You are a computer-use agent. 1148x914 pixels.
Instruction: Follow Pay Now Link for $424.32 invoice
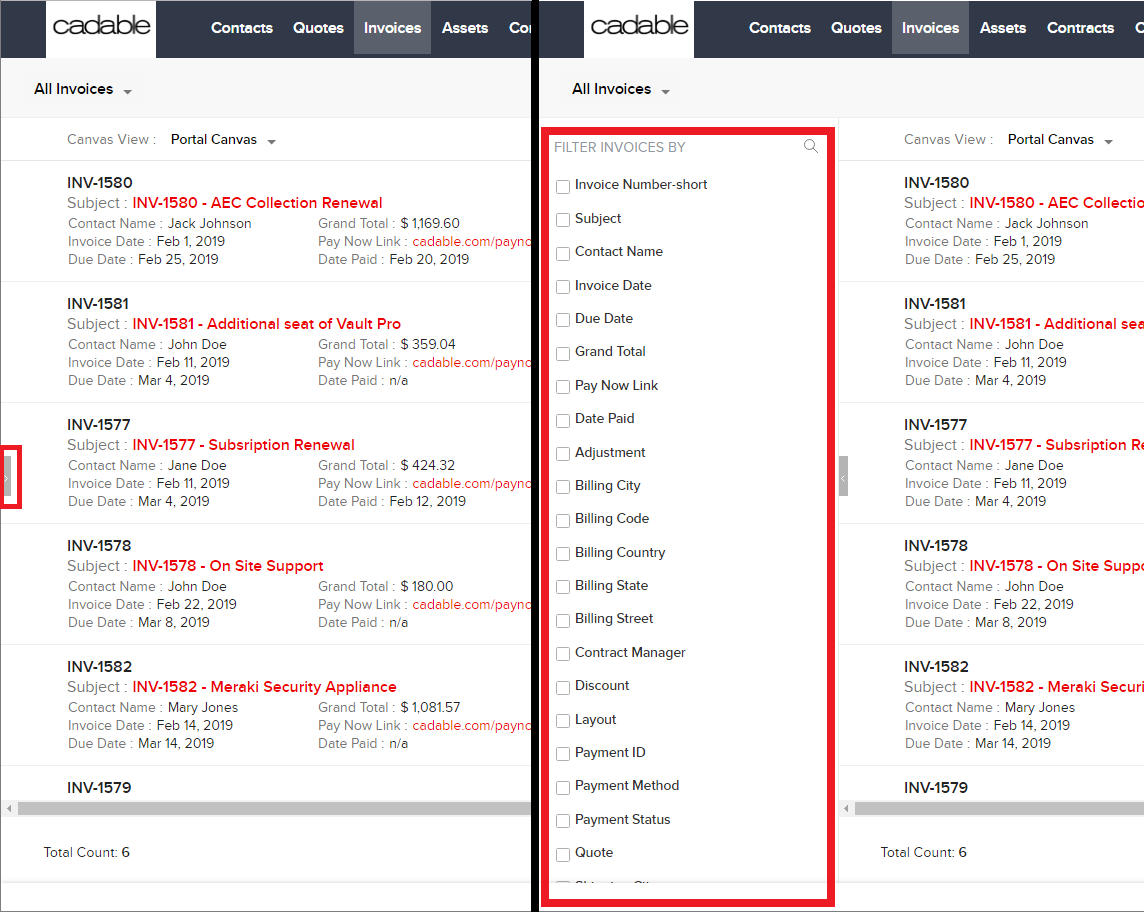tap(471, 483)
